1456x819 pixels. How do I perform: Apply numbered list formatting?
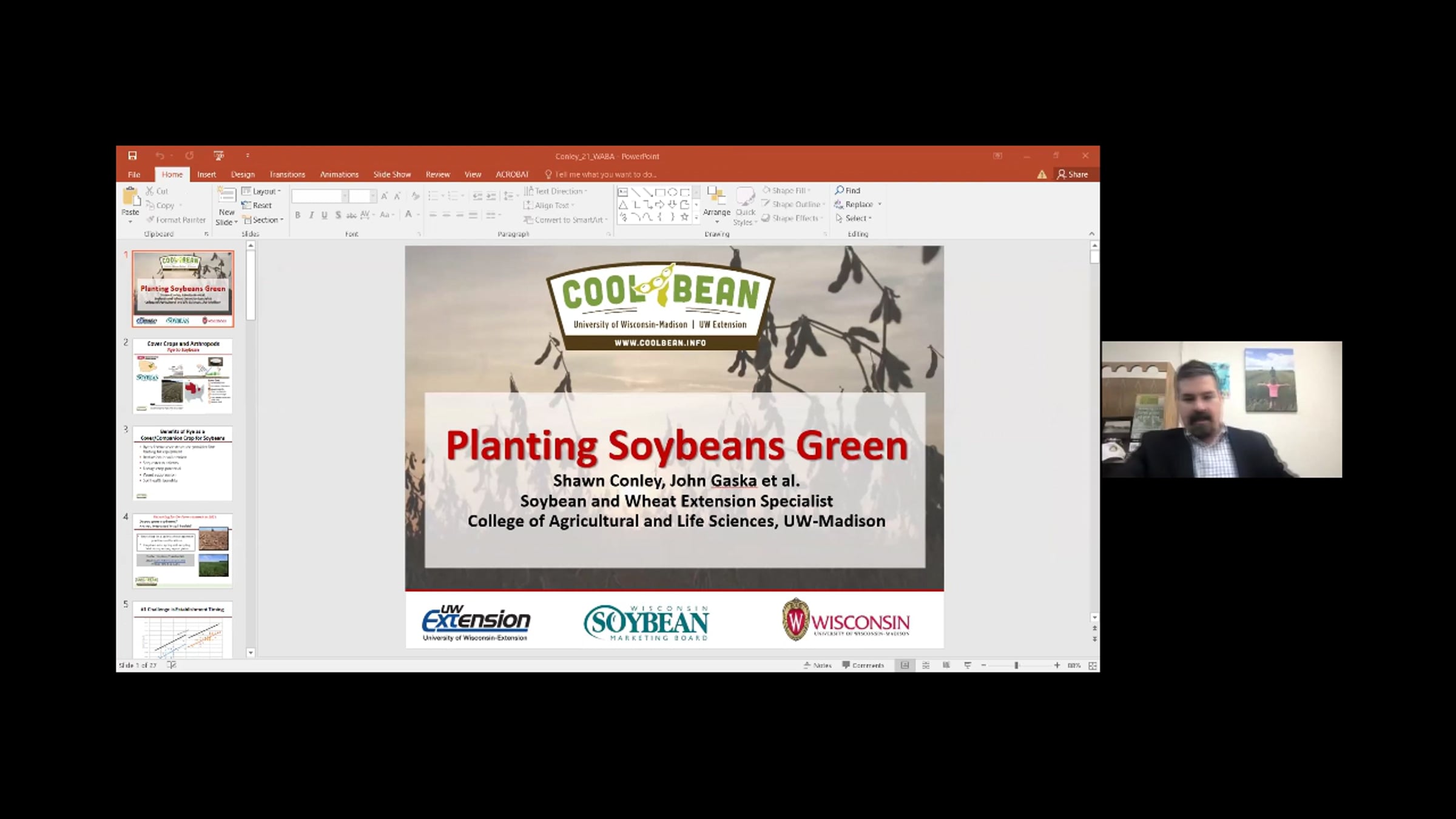453,196
